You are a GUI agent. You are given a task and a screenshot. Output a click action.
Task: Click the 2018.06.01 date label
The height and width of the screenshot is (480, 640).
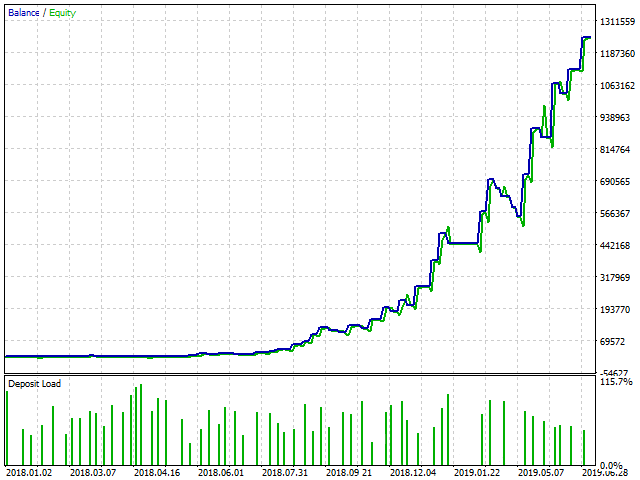(x=221, y=473)
